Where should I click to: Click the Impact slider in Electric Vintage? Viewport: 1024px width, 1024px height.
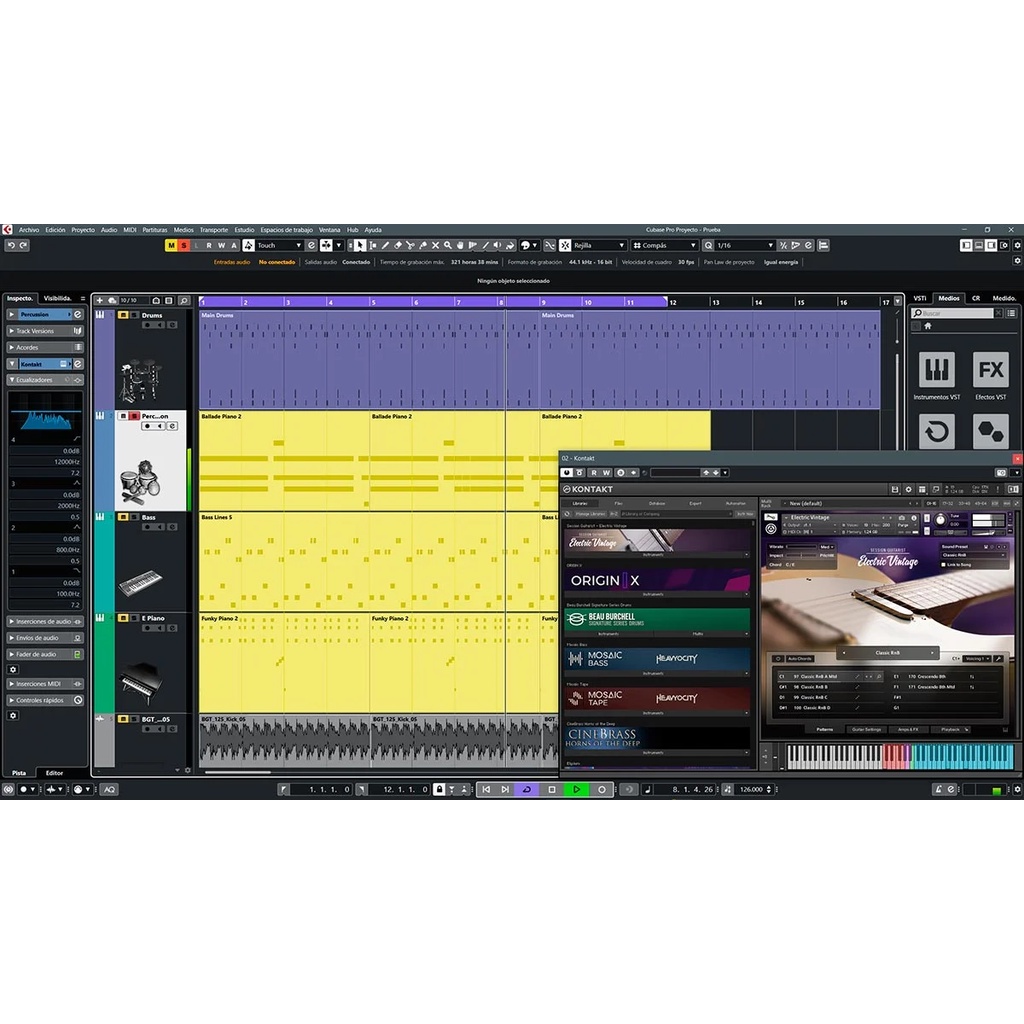click(x=801, y=555)
